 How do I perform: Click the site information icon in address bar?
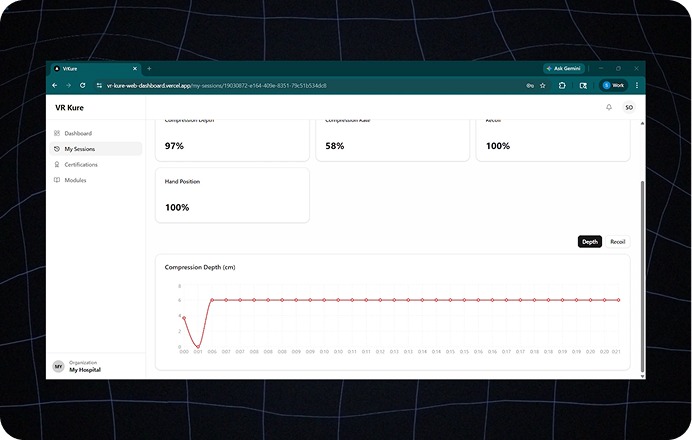click(x=99, y=86)
